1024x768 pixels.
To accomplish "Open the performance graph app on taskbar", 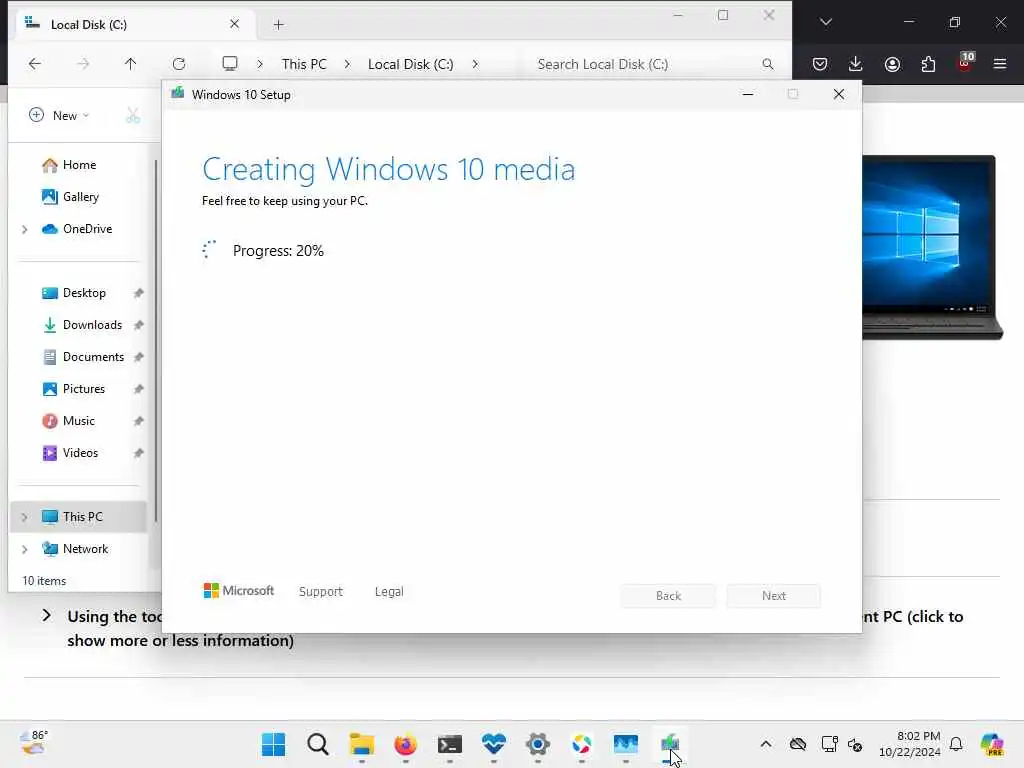I will click(626, 744).
